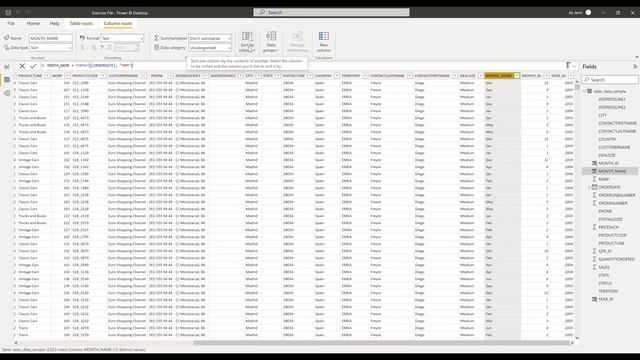Viewport: 640px width, 360px height.
Task: Expand the formula bar with the chevron
Action: tap(574, 66)
